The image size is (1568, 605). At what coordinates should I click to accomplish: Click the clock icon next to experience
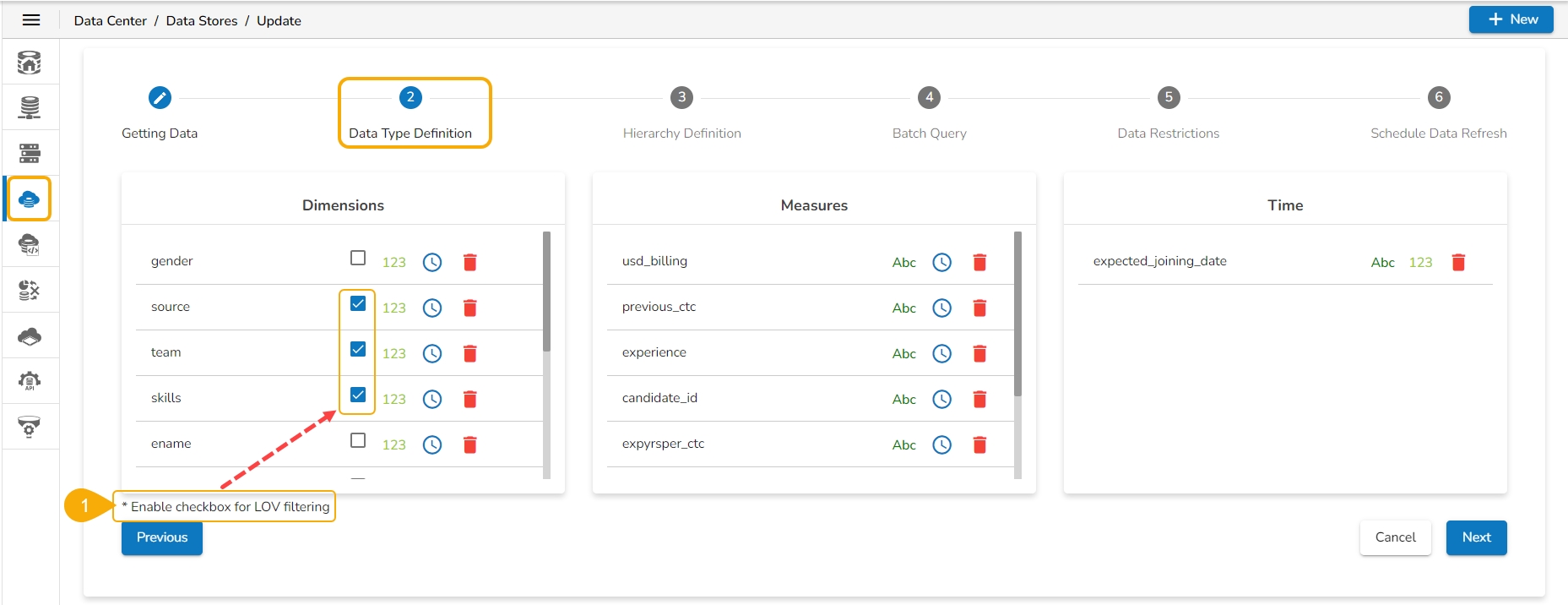pos(941,353)
